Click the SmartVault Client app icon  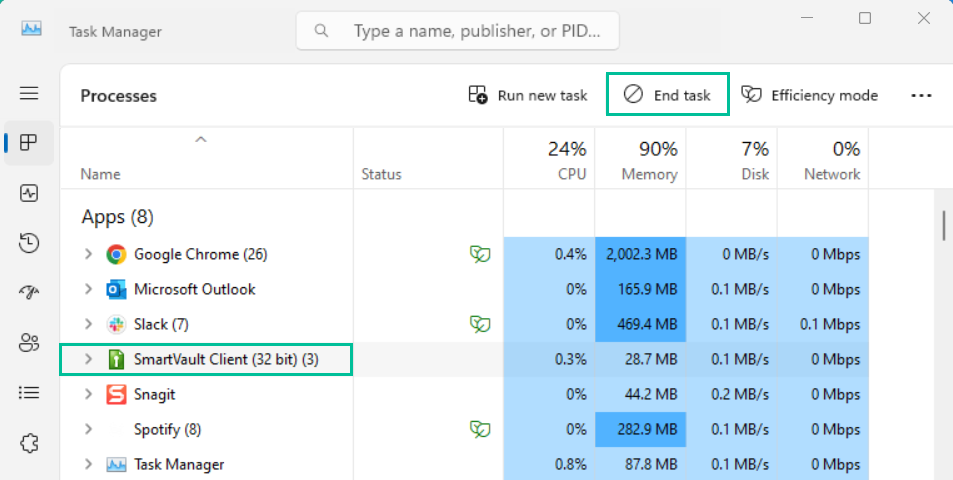tap(115, 360)
